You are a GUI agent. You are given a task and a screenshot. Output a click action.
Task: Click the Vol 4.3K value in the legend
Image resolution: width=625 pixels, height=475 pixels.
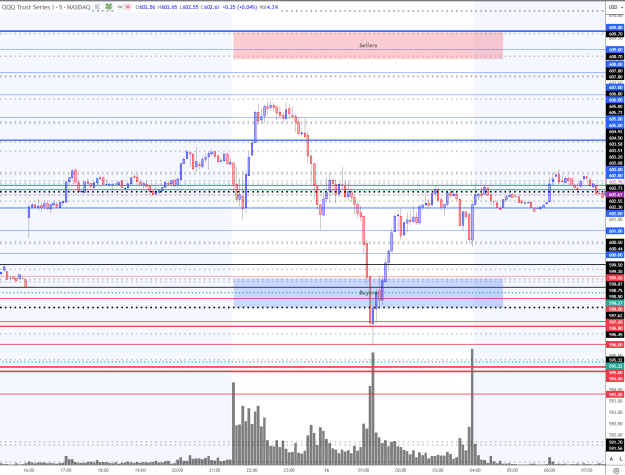click(269, 7)
